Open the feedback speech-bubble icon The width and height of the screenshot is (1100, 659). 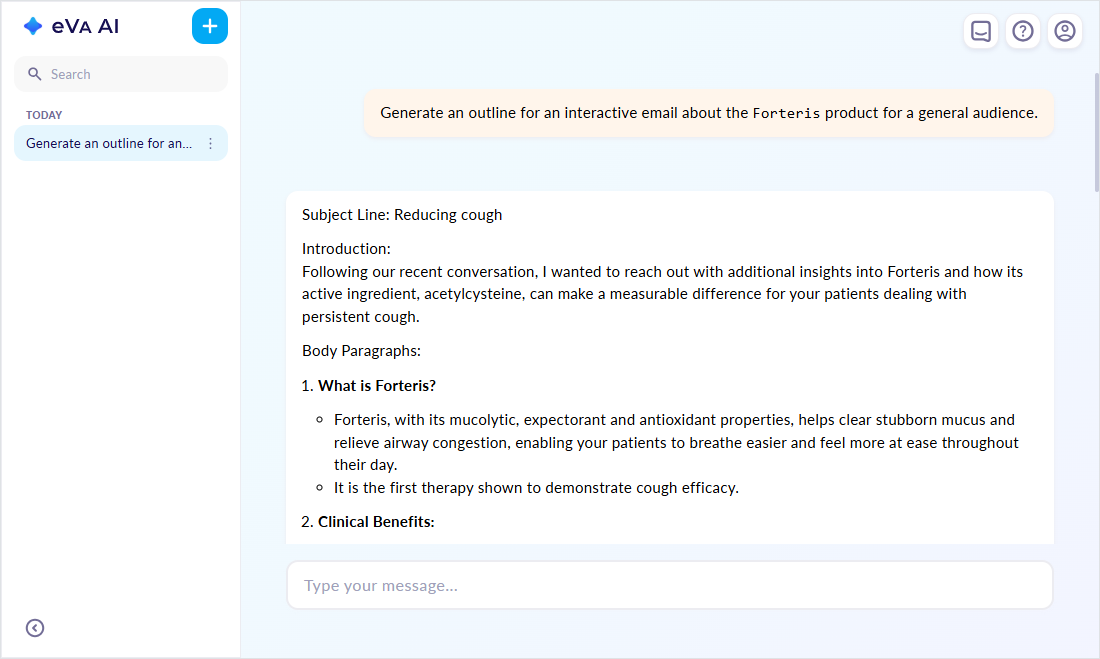pos(981,31)
